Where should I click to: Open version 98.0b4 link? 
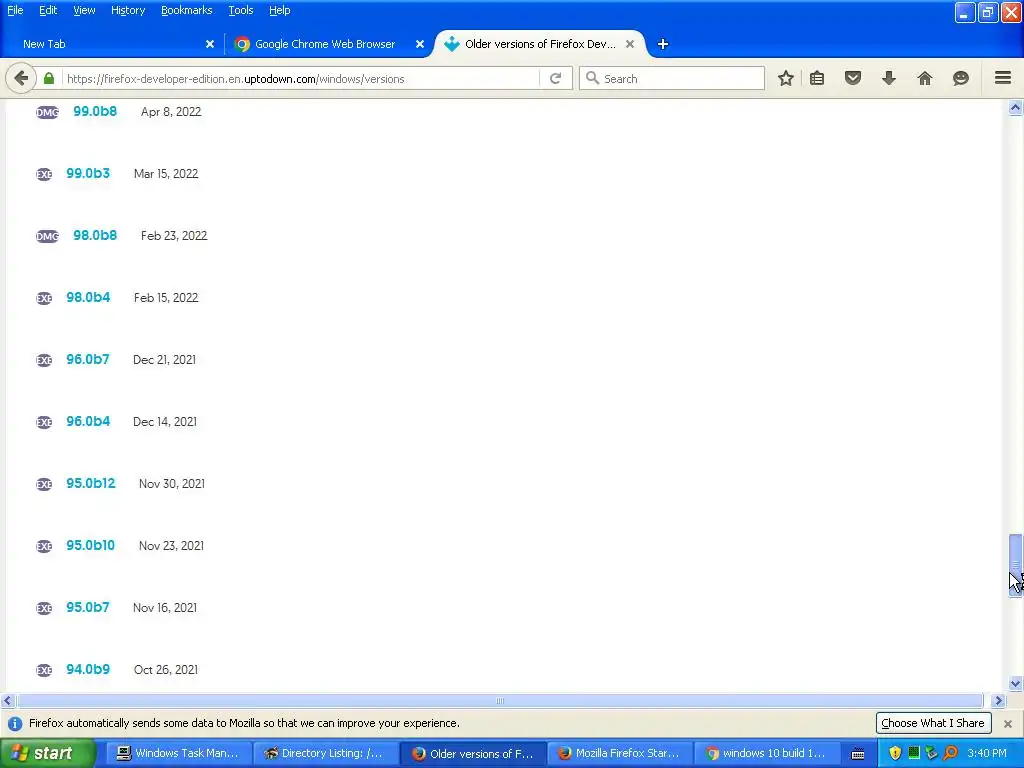tap(88, 297)
